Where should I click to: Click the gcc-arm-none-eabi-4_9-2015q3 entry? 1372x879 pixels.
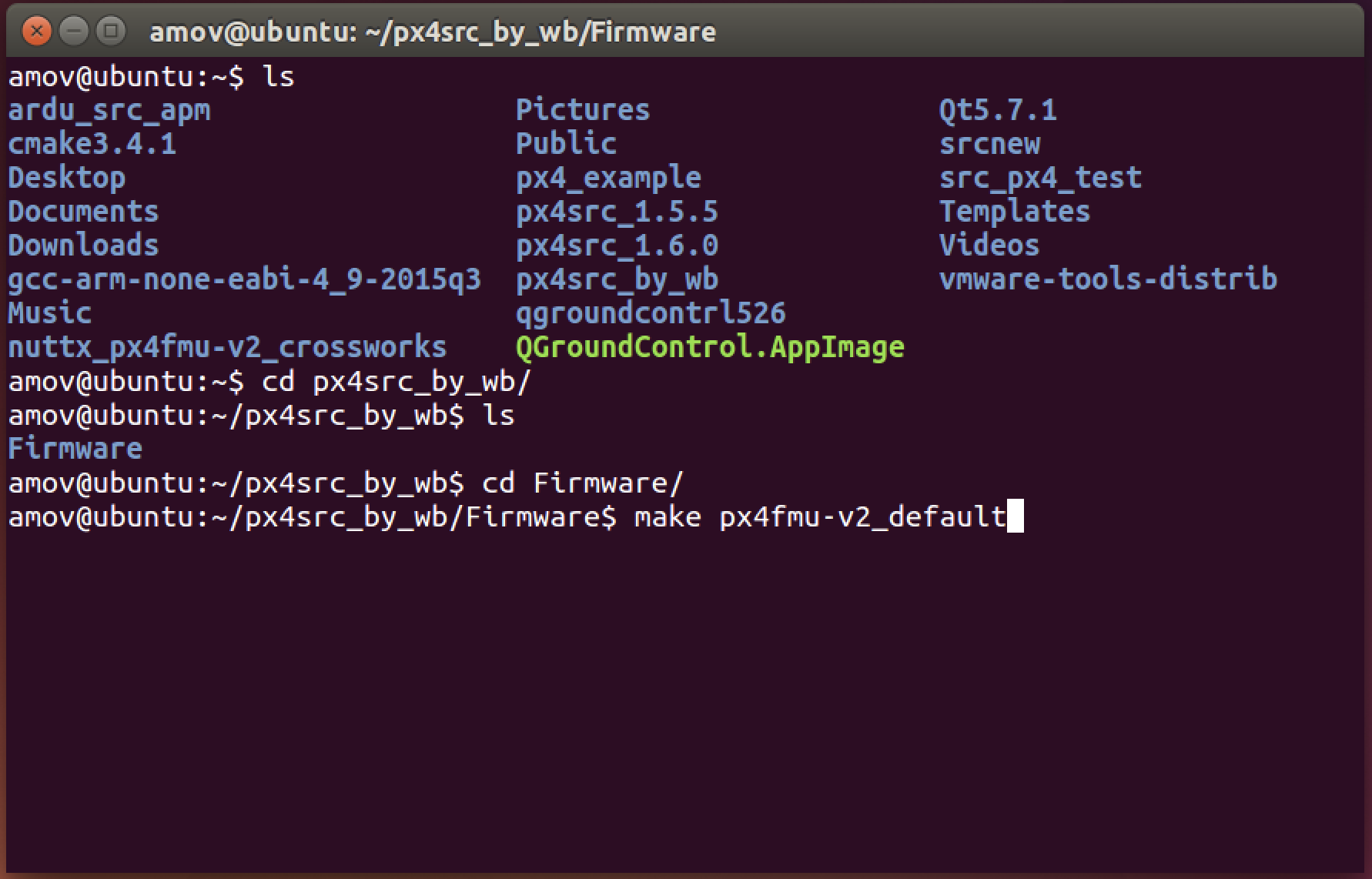tap(245, 279)
